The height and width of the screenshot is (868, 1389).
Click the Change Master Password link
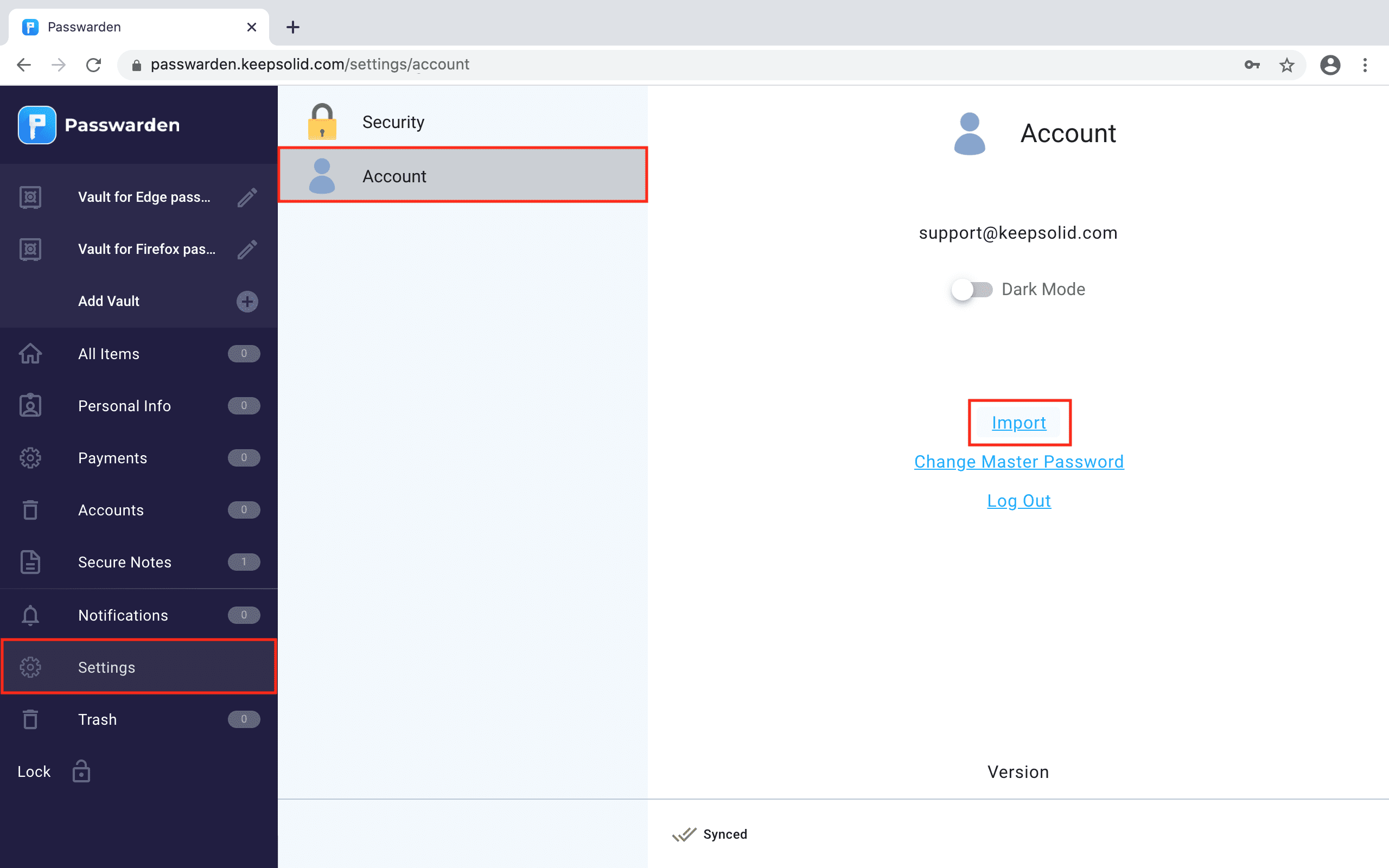(x=1019, y=462)
